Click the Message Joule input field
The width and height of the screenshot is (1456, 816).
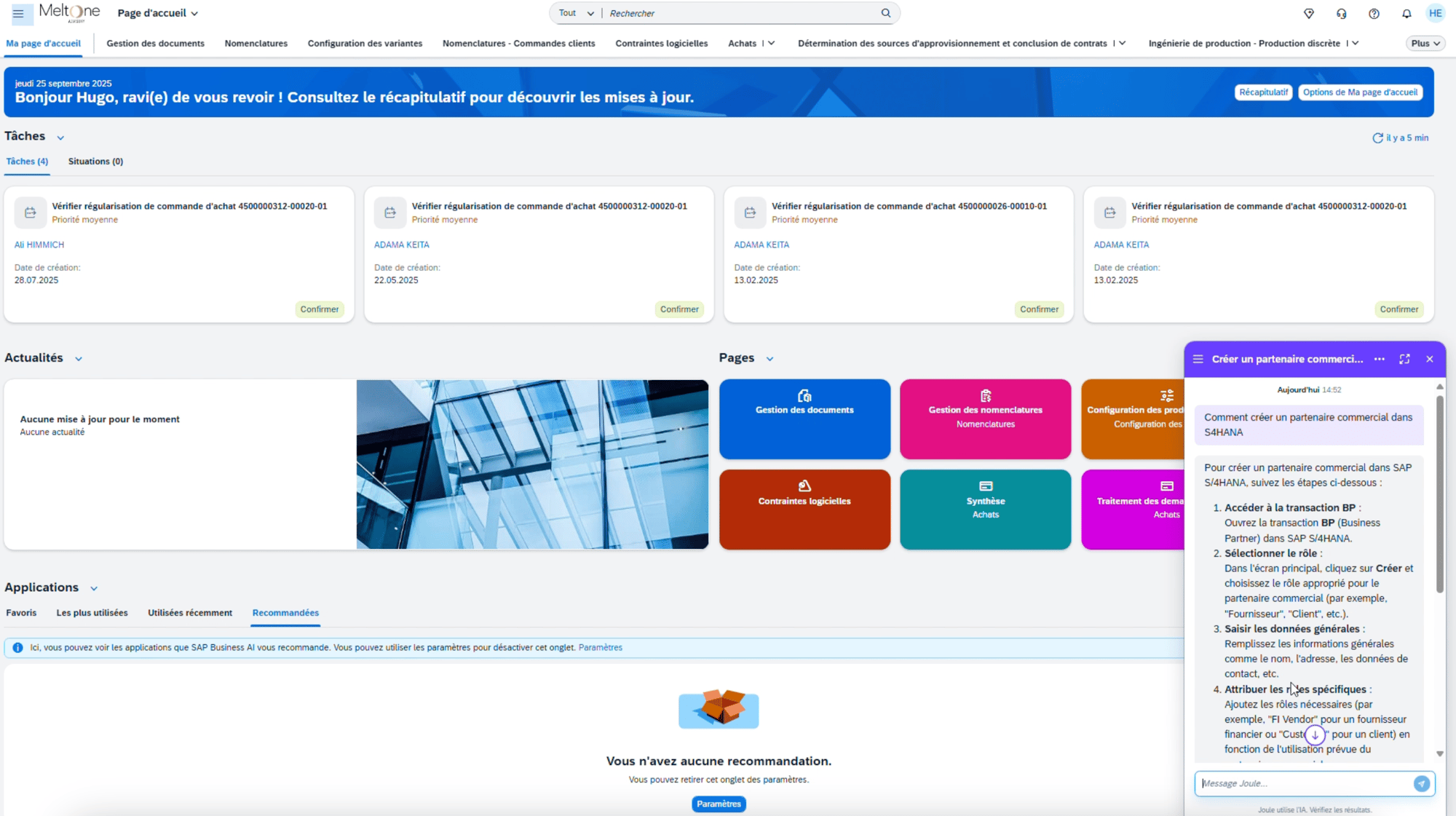(1303, 783)
